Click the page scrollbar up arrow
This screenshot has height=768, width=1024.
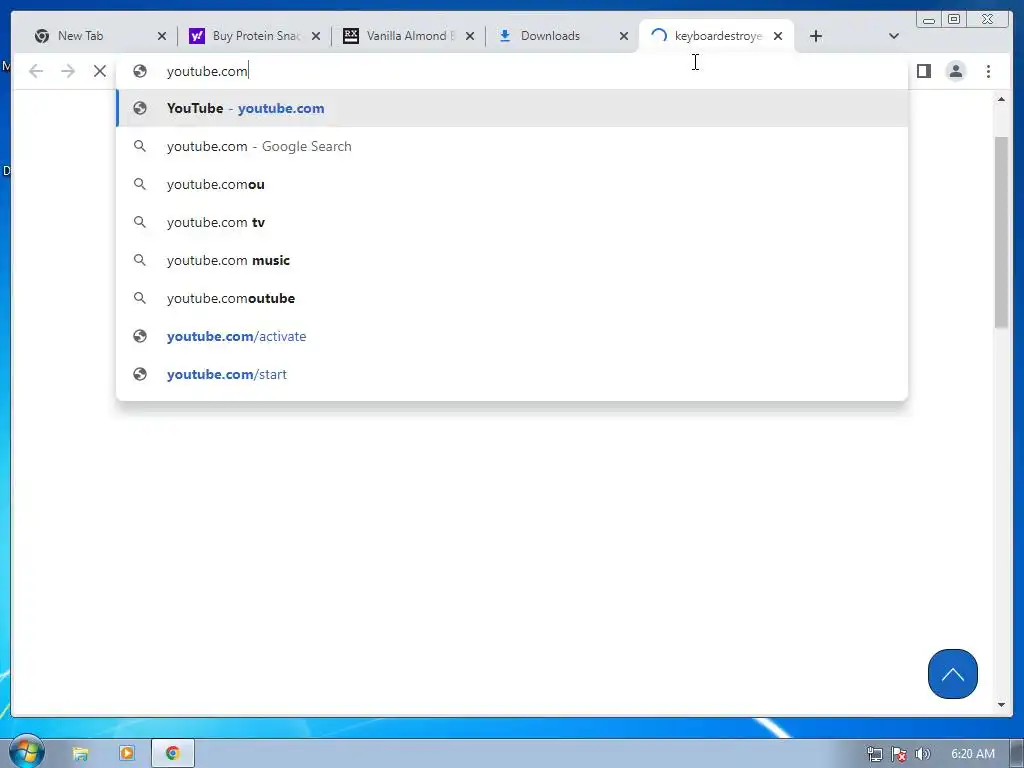click(1001, 99)
